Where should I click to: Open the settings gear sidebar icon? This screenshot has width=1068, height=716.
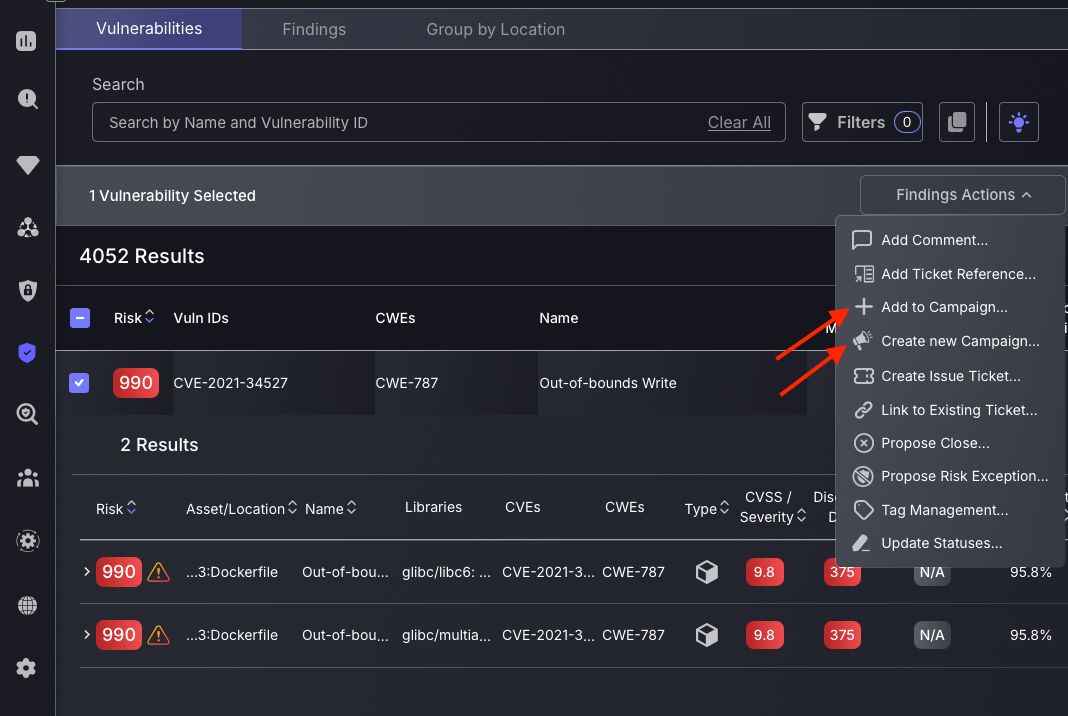pyautogui.click(x=26, y=668)
